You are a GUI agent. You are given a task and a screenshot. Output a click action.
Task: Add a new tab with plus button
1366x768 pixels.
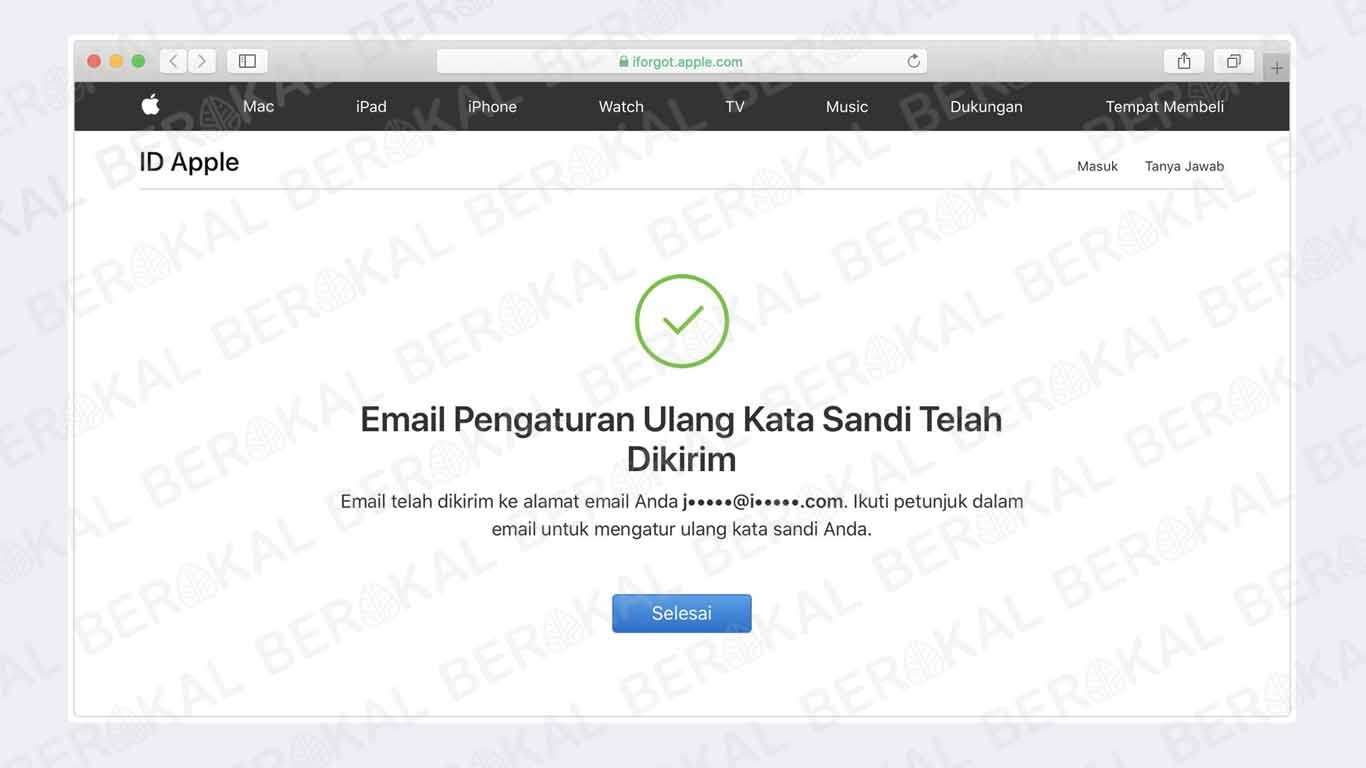1277,68
